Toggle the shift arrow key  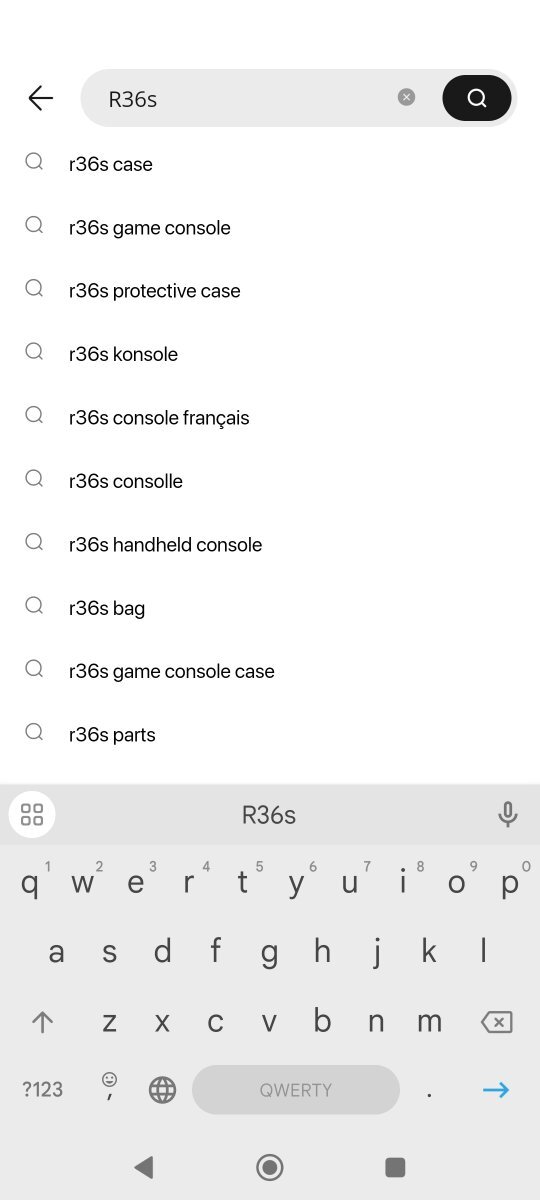pyautogui.click(x=42, y=1022)
